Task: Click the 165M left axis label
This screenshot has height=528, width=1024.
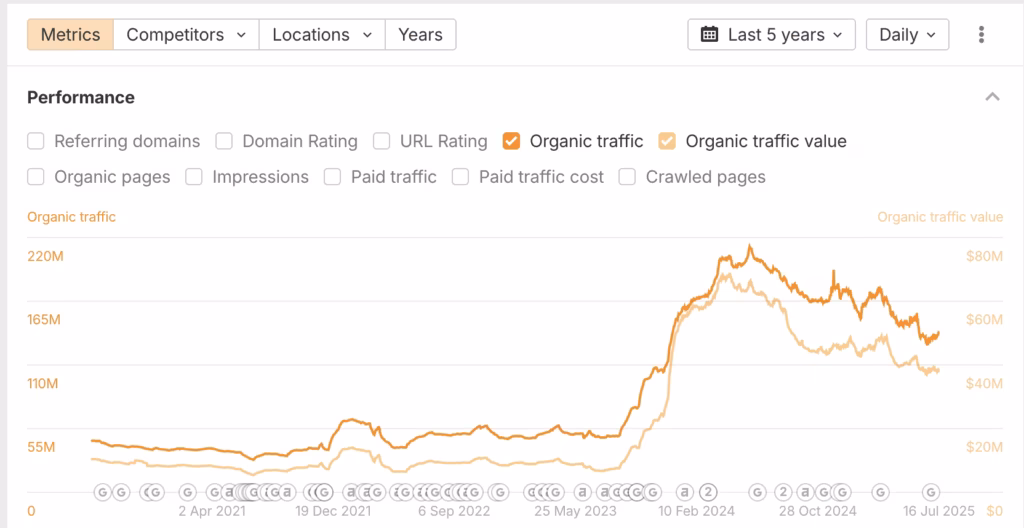Action: [x=46, y=320]
